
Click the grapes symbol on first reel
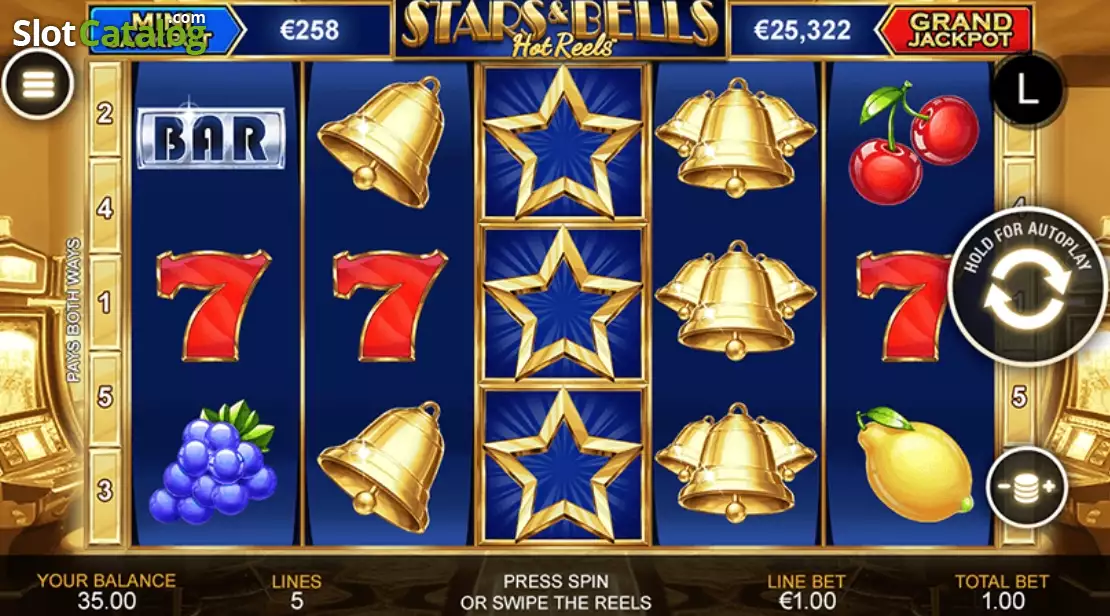[x=212, y=462]
